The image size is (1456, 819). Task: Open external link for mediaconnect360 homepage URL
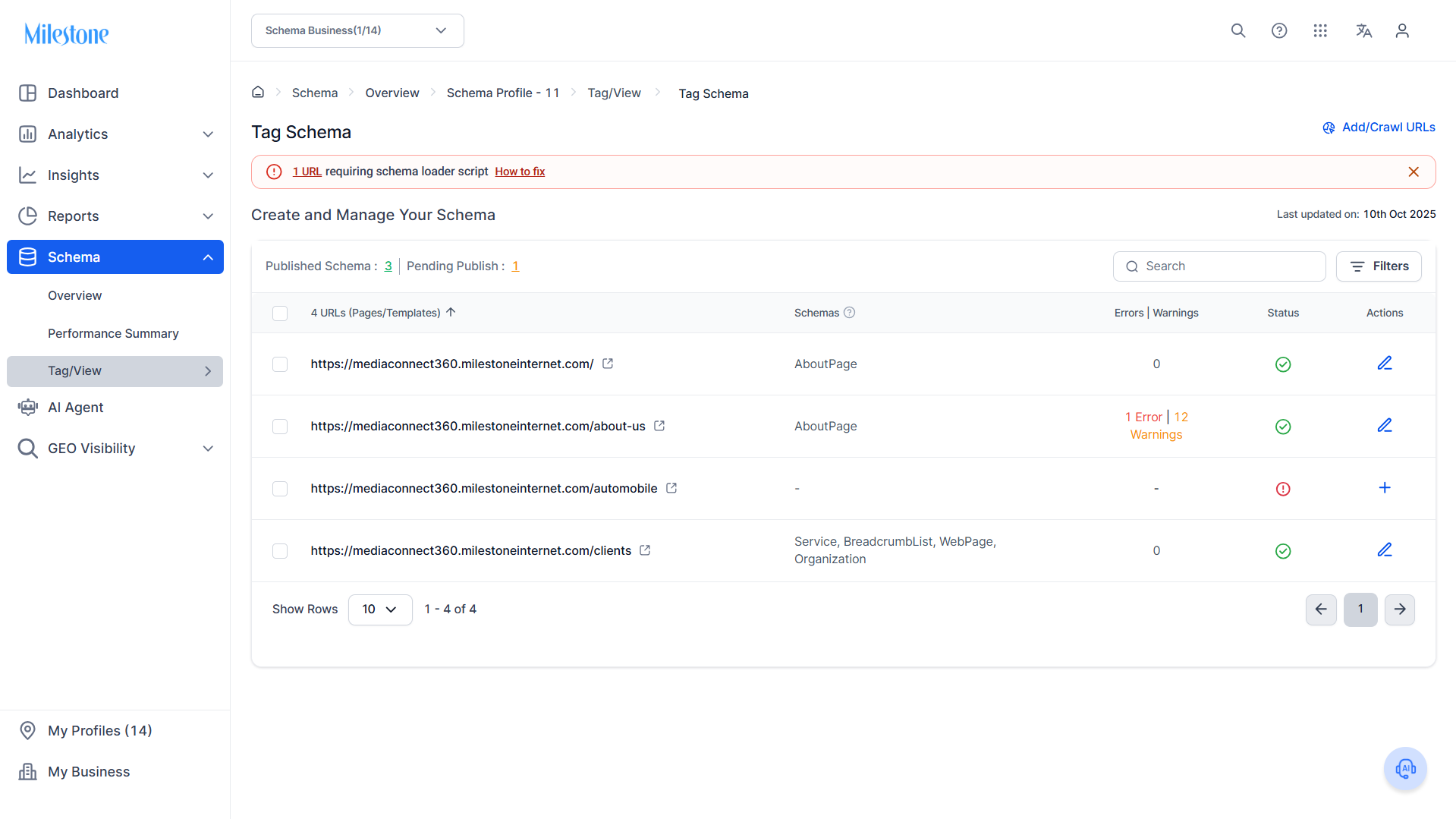coord(608,364)
